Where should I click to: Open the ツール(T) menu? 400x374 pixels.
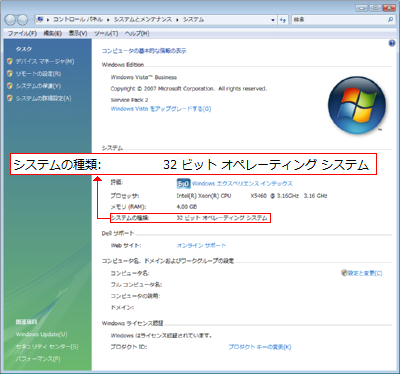click(x=106, y=33)
